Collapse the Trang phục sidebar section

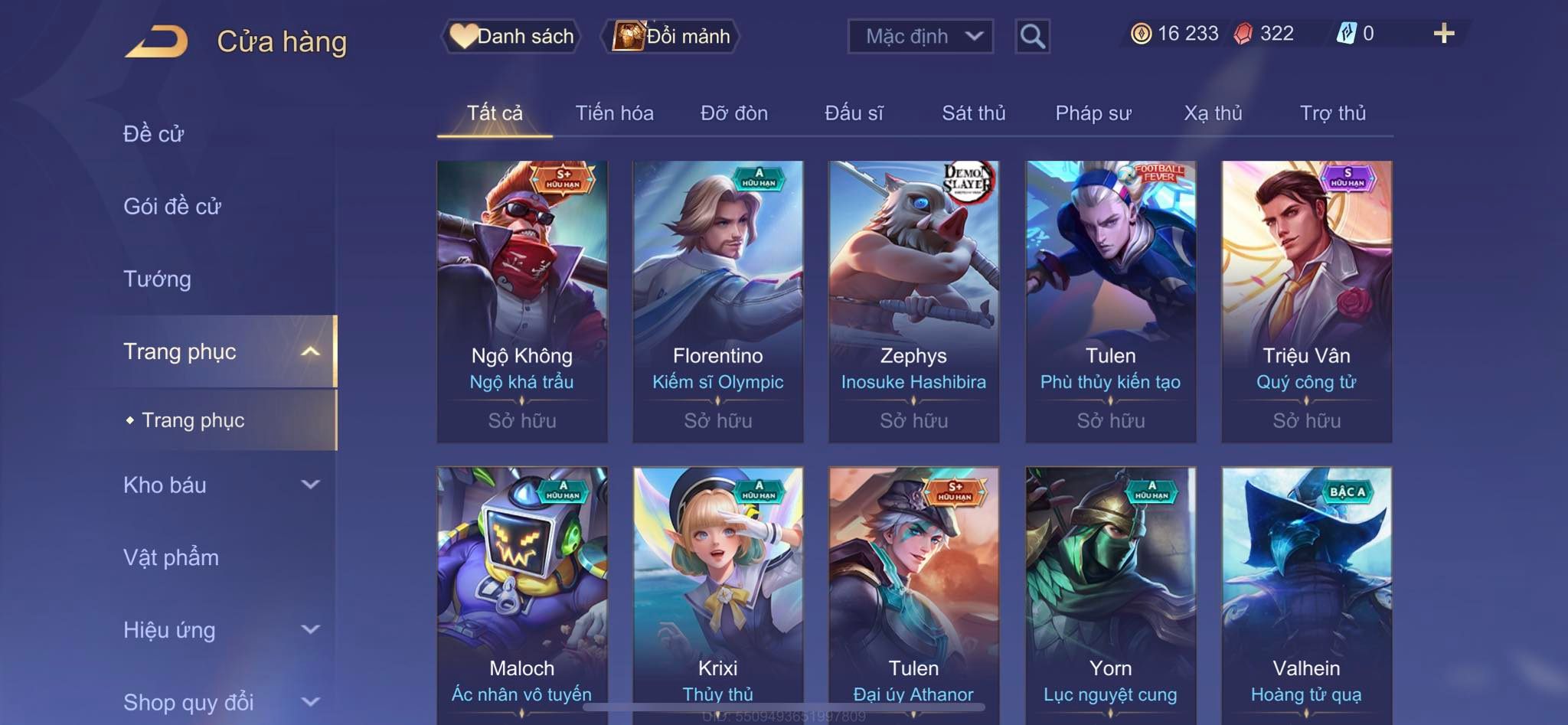[x=310, y=351]
